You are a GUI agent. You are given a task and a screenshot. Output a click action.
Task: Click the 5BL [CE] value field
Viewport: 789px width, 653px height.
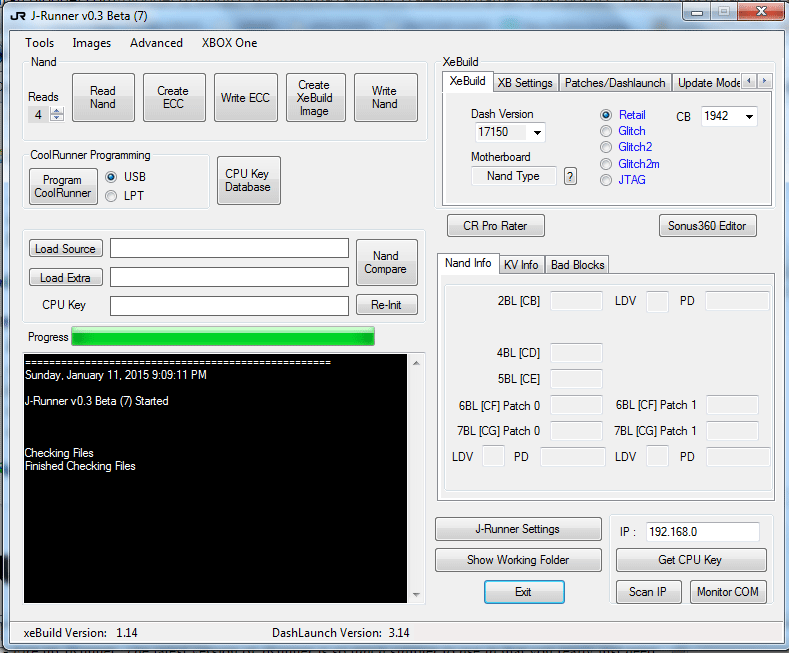(576, 379)
